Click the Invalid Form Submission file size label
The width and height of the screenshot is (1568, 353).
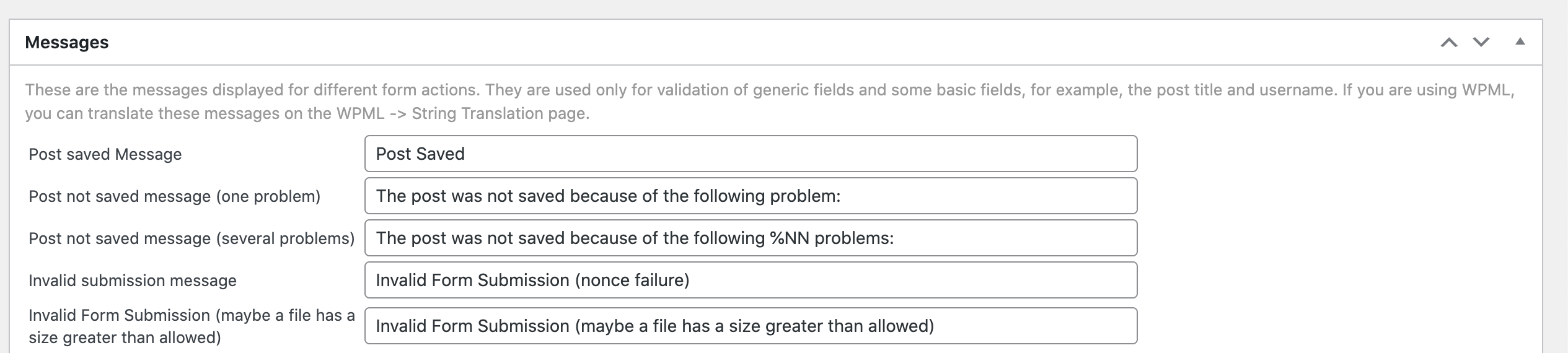tap(192, 326)
